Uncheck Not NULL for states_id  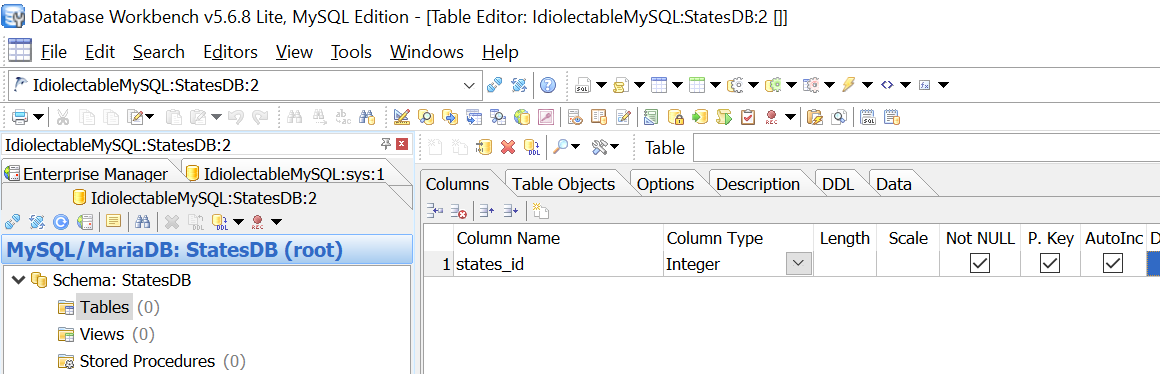click(x=979, y=263)
